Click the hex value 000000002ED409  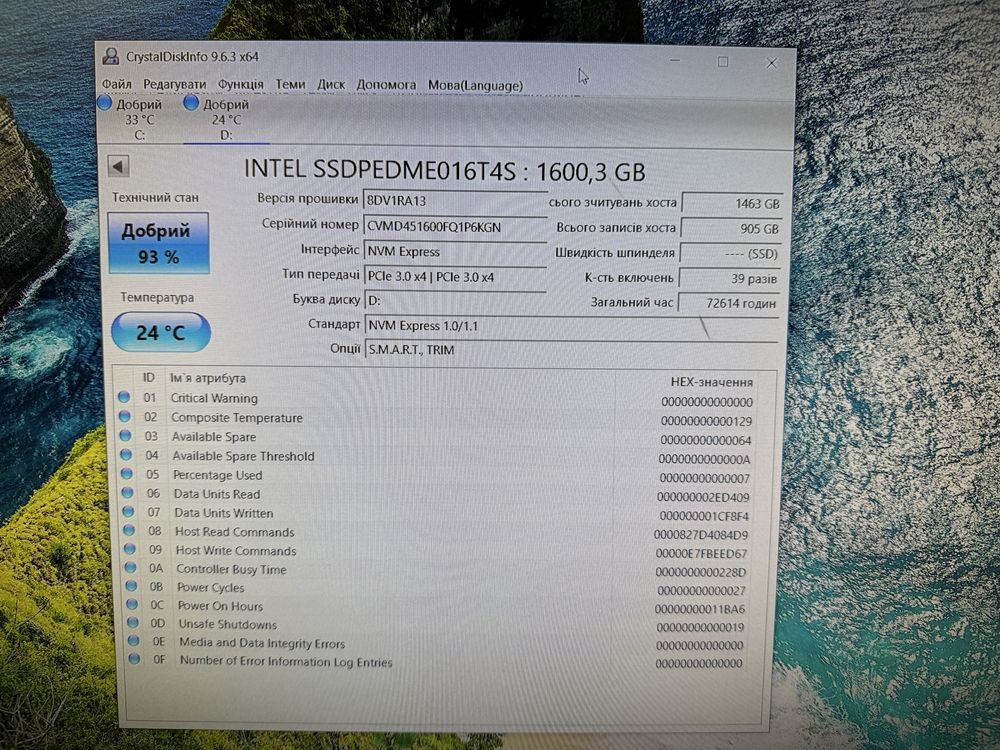[703, 497]
